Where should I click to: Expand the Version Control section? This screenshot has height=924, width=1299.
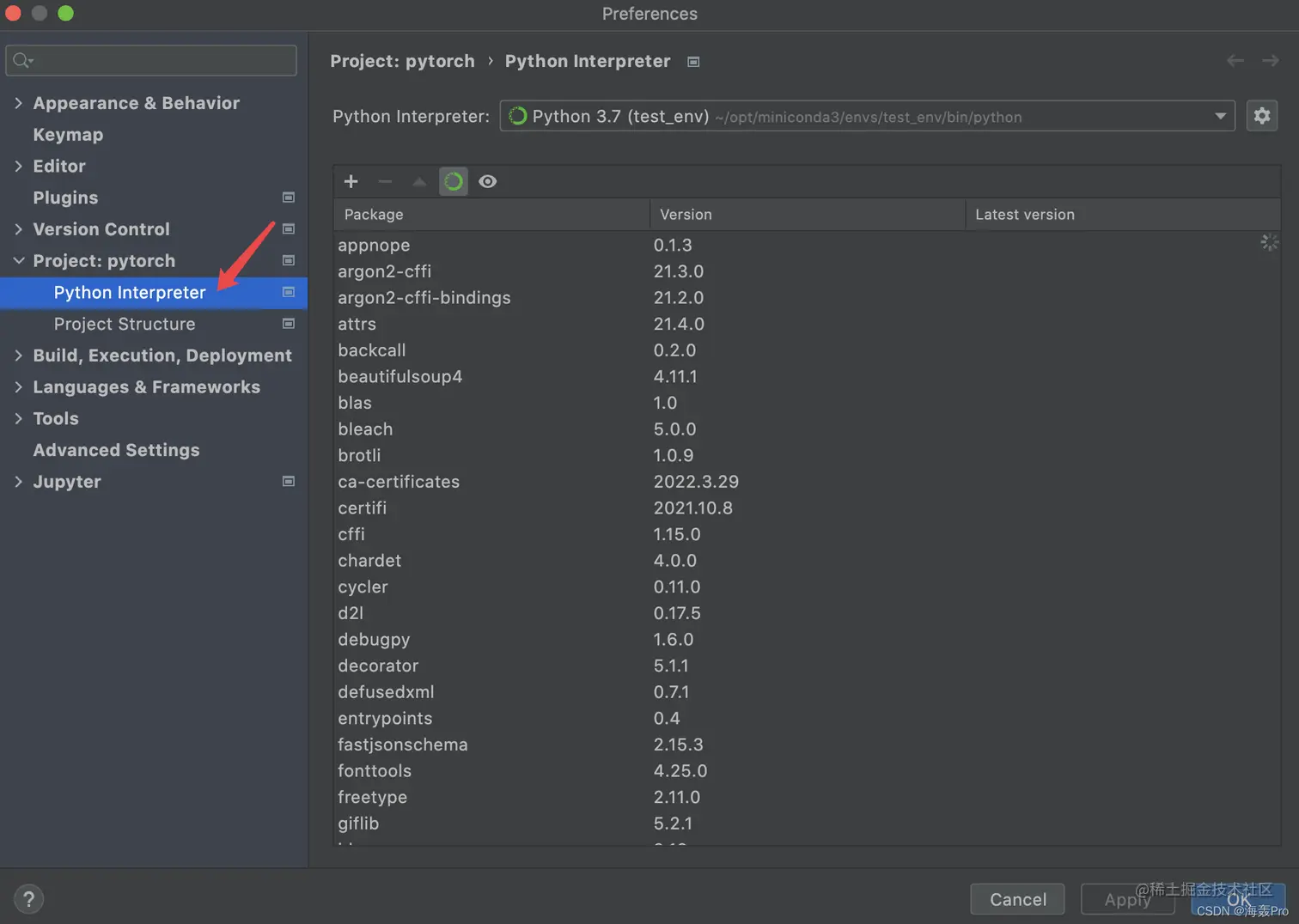18,229
